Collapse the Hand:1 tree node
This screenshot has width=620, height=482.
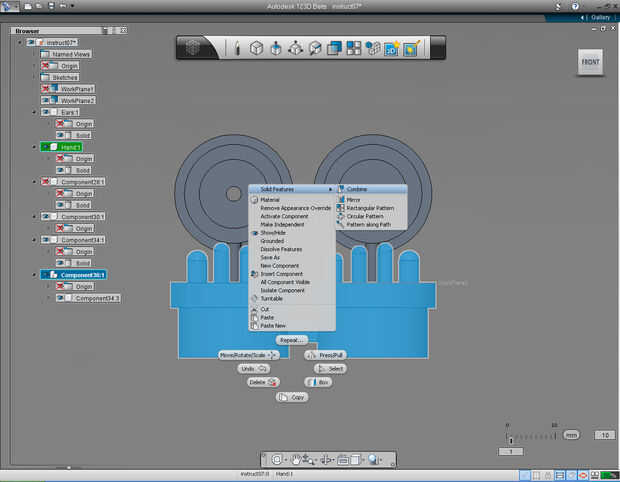tap(34, 147)
